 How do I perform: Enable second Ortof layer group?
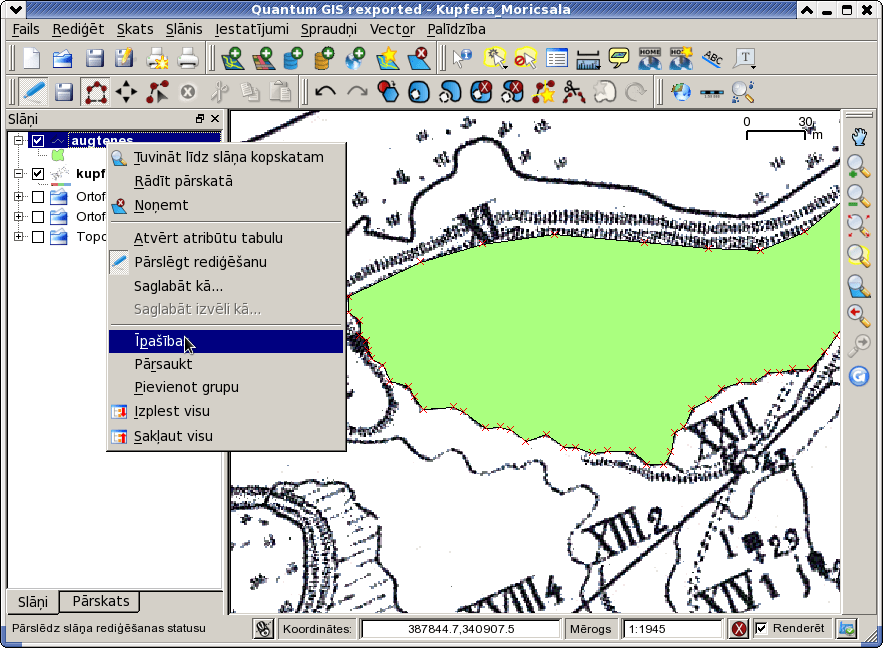(38, 217)
